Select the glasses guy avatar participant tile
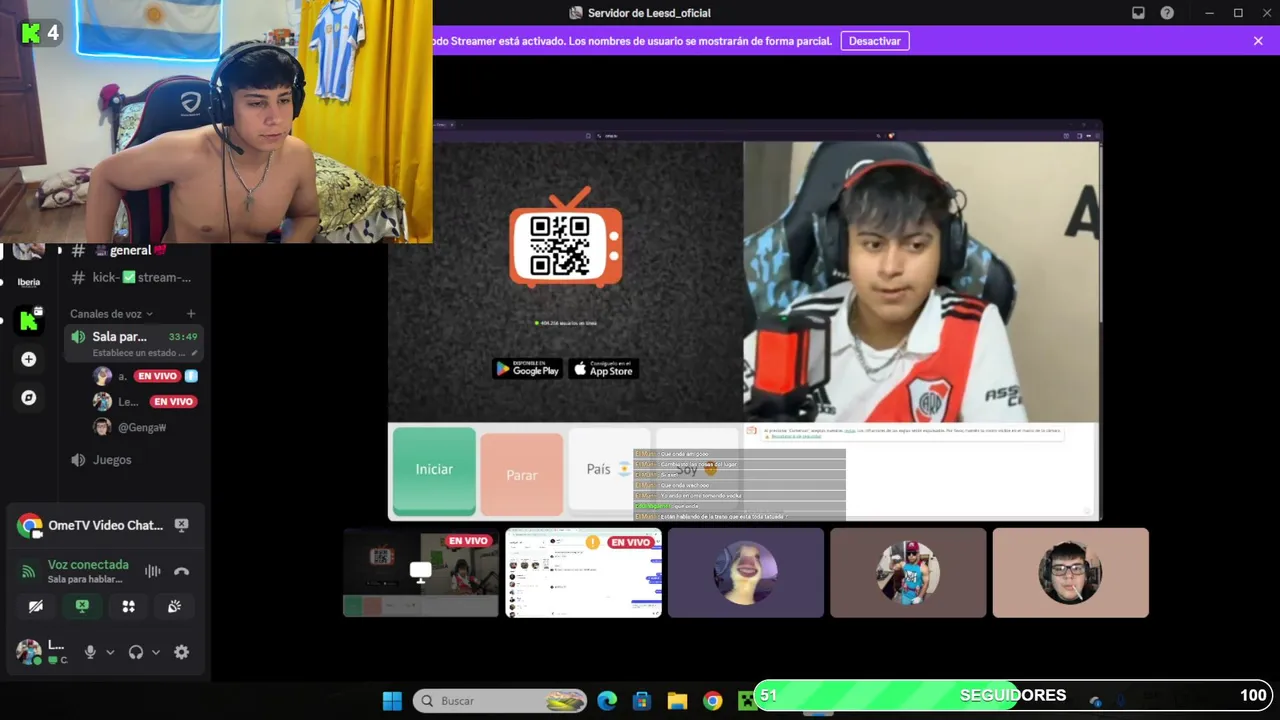 pyautogui.click(x=1070, y=573)
